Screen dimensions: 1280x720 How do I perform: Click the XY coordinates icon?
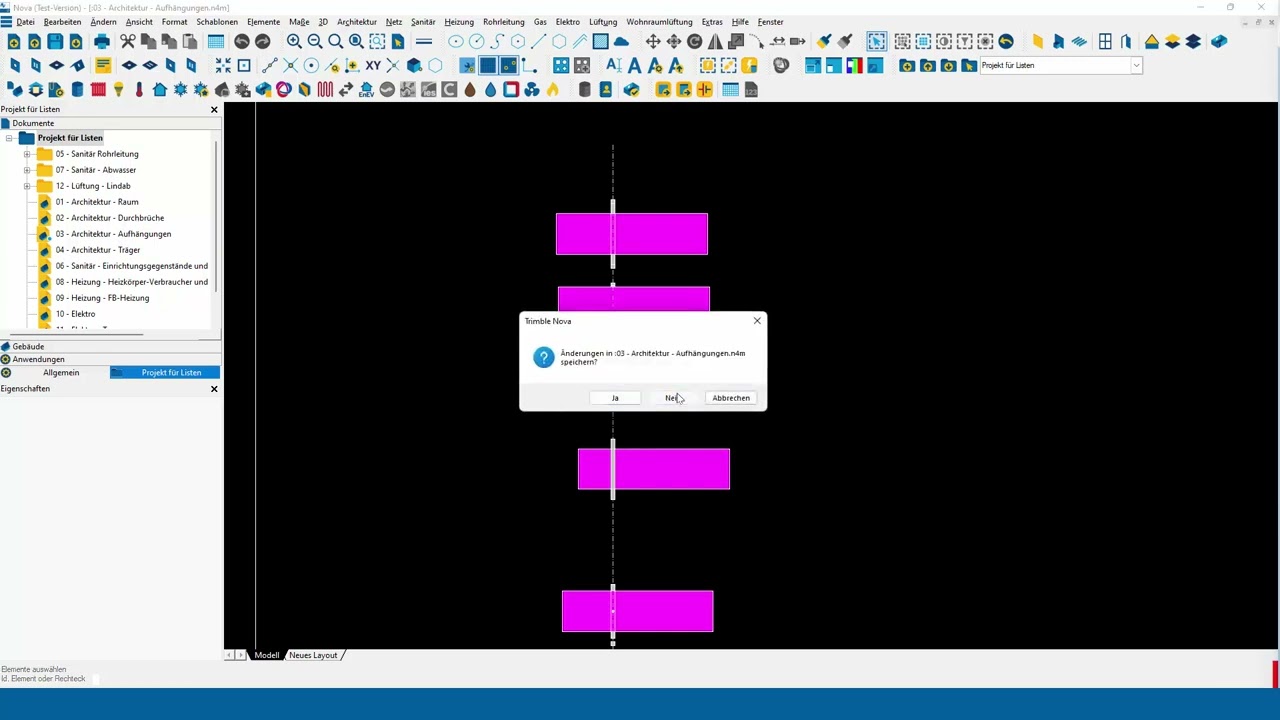point(373,66)
